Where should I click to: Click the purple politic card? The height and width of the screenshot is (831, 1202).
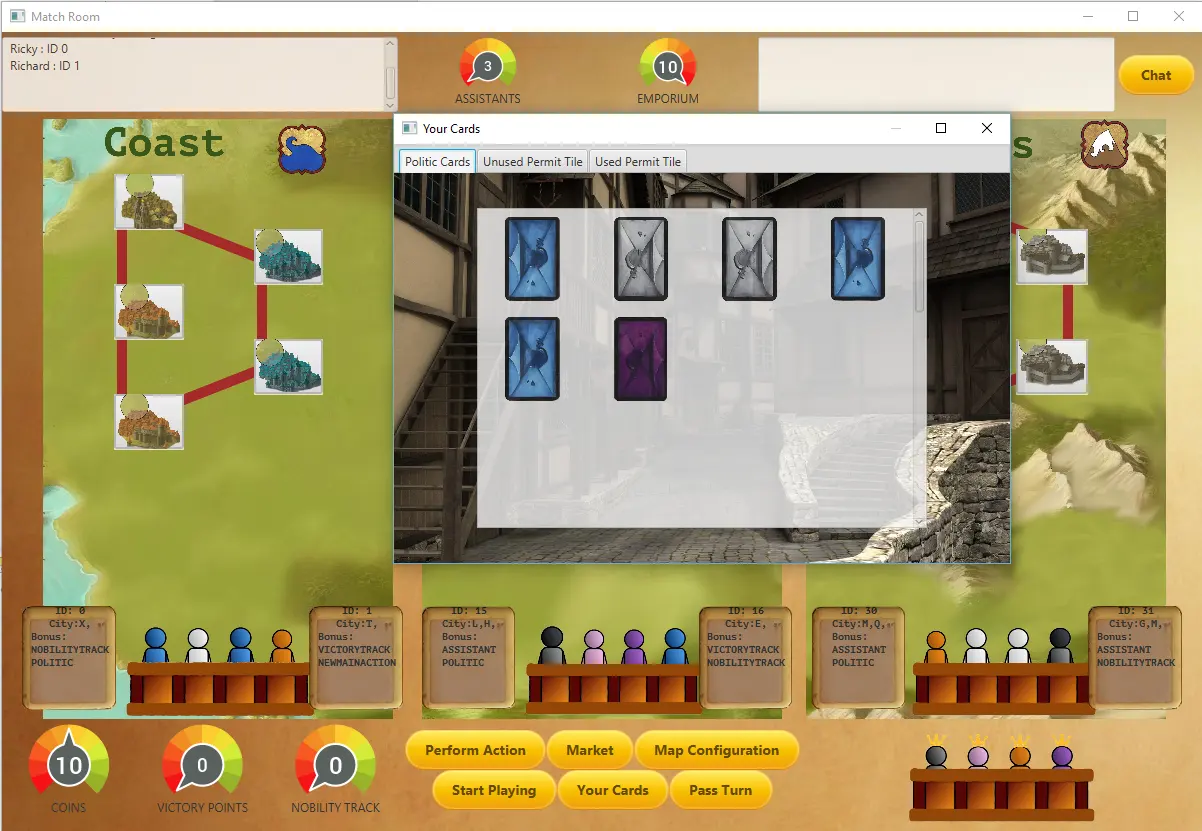pyautogui.click(x=640, y=359)
